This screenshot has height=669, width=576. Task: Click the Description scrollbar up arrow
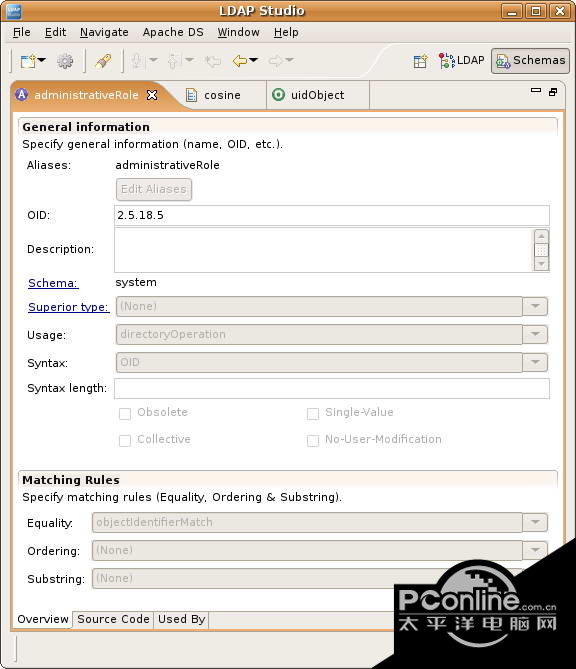541,236
